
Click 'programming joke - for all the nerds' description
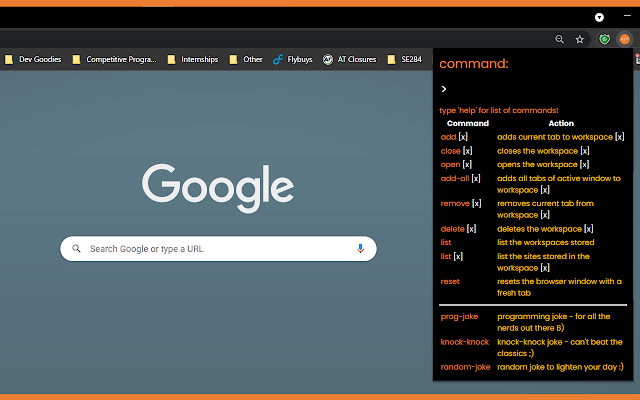point(553,322)
